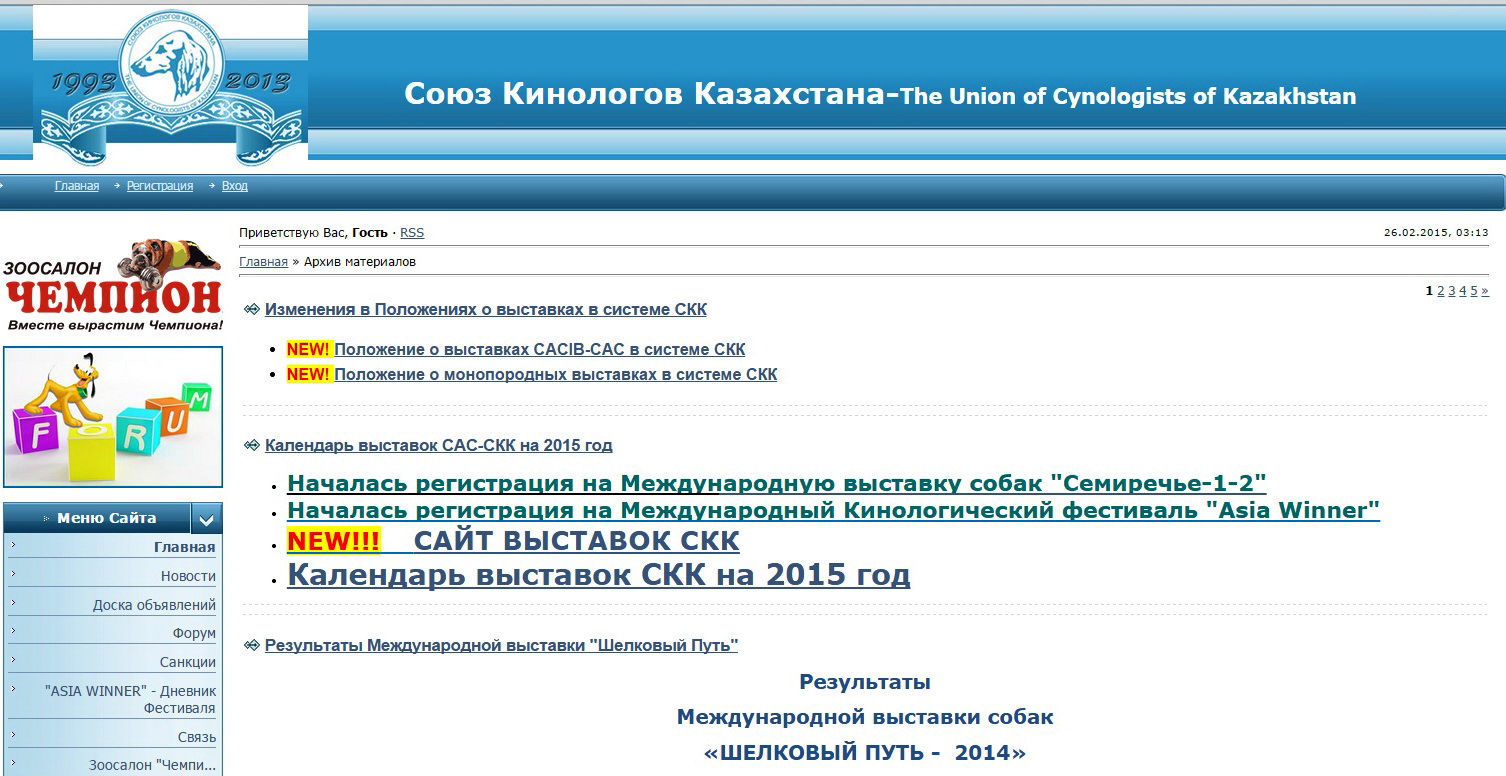Select Доска объявлений in the site menu
Image resolution: width=1506 pixels, height=776 pixels.
[x=154, y=605]
